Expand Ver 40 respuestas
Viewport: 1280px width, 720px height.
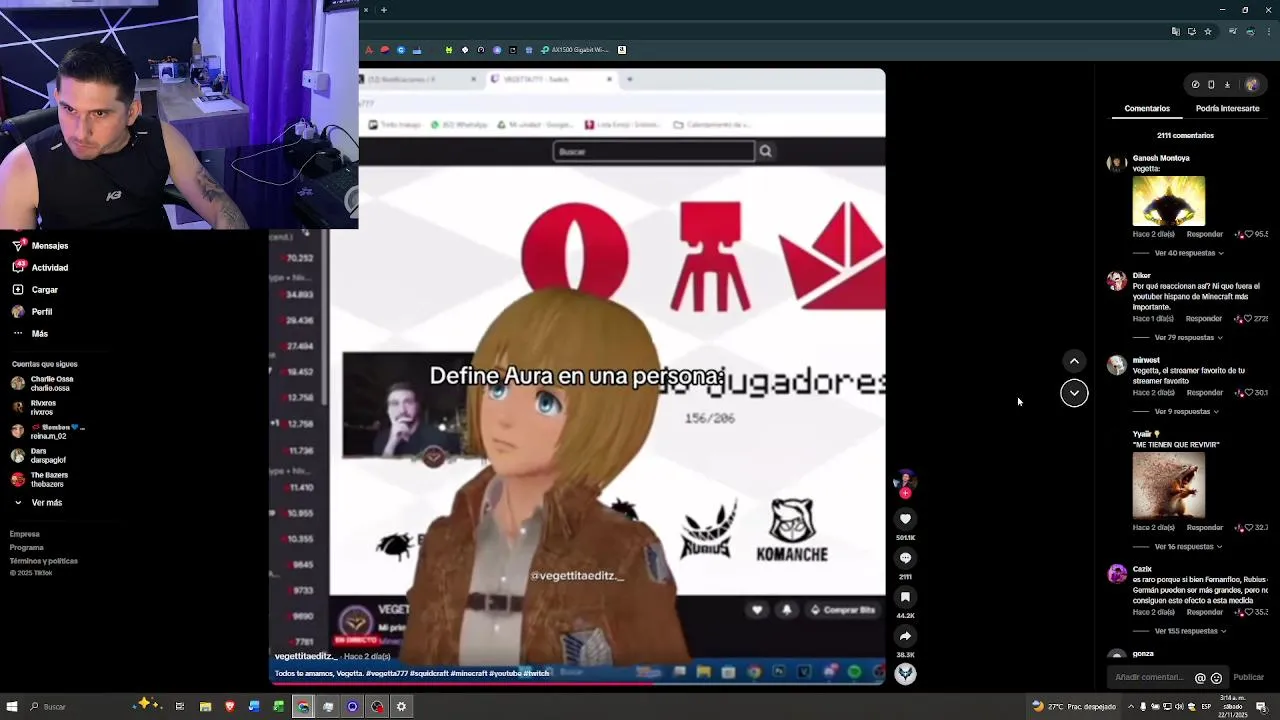click(1189, 253)
